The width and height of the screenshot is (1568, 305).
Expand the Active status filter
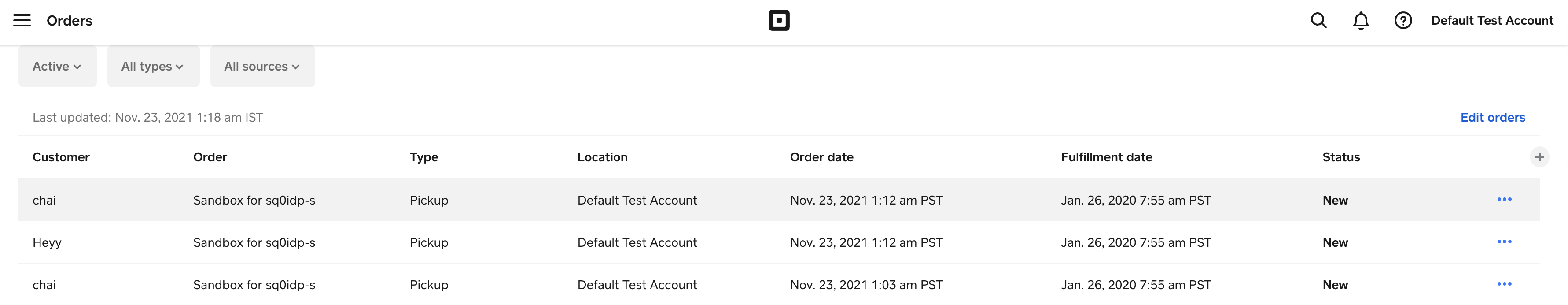click(x=57, y=67)
